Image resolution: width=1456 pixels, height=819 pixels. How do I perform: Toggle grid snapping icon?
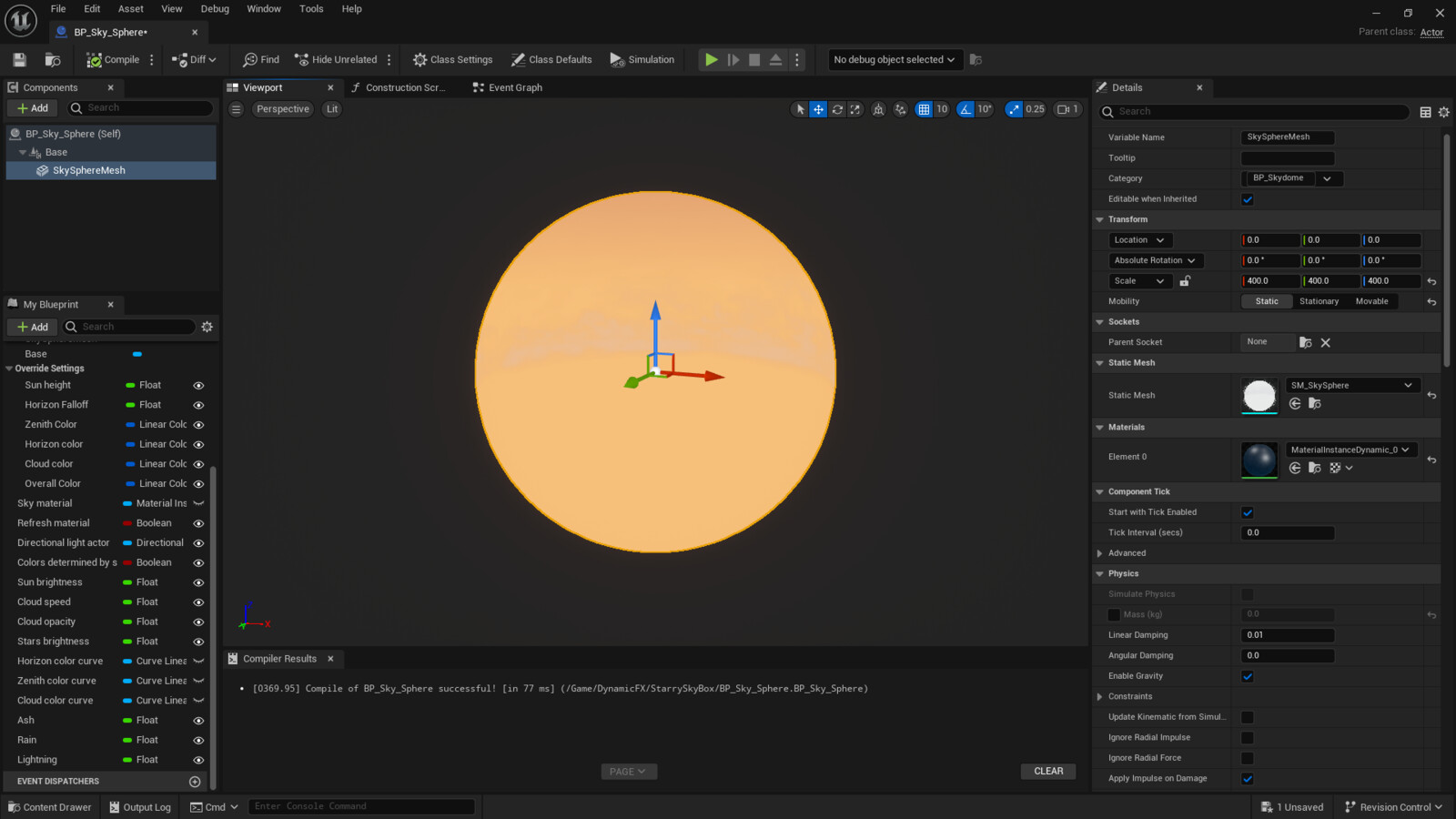point(924,109)
